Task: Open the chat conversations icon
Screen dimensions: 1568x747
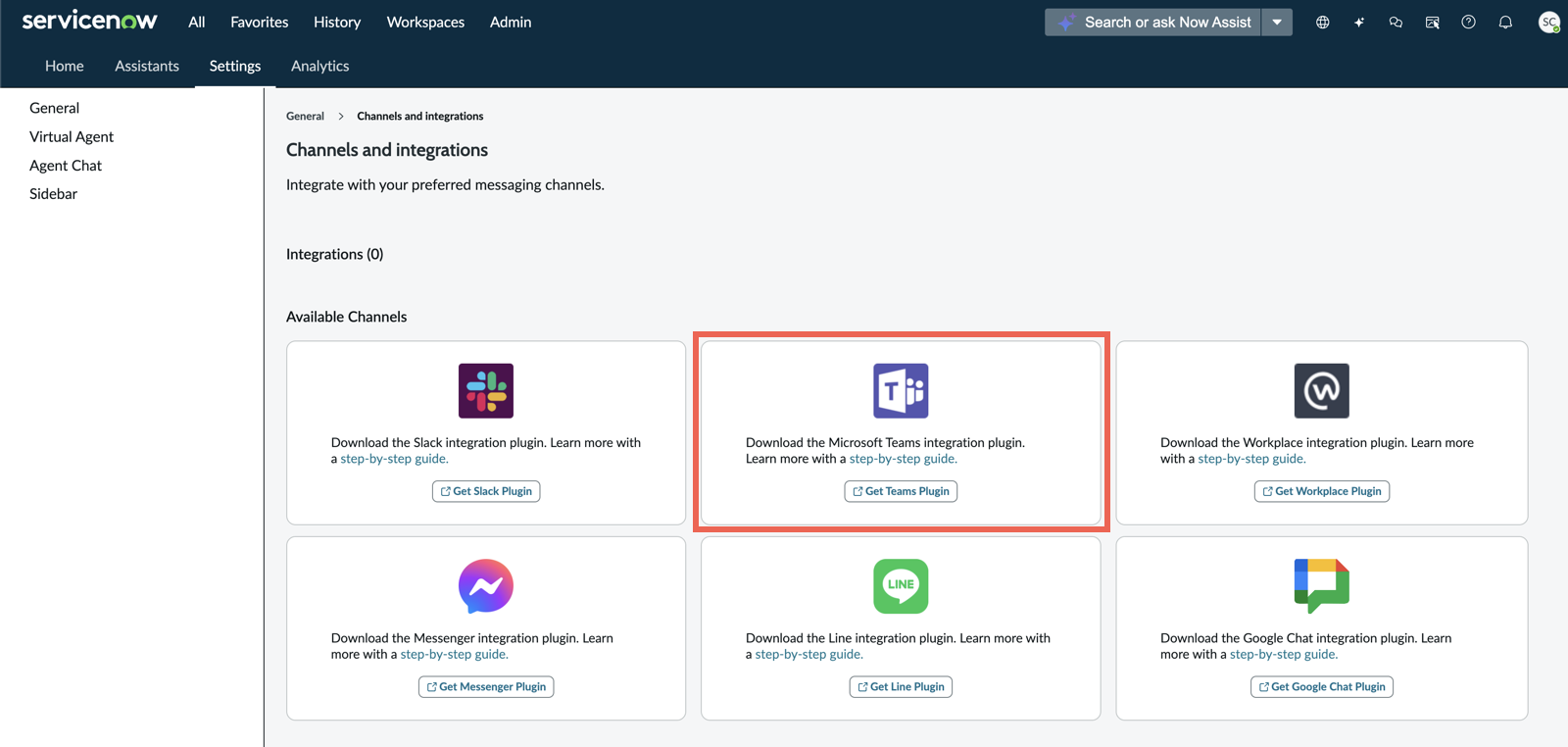Action: click(1396, 22)
